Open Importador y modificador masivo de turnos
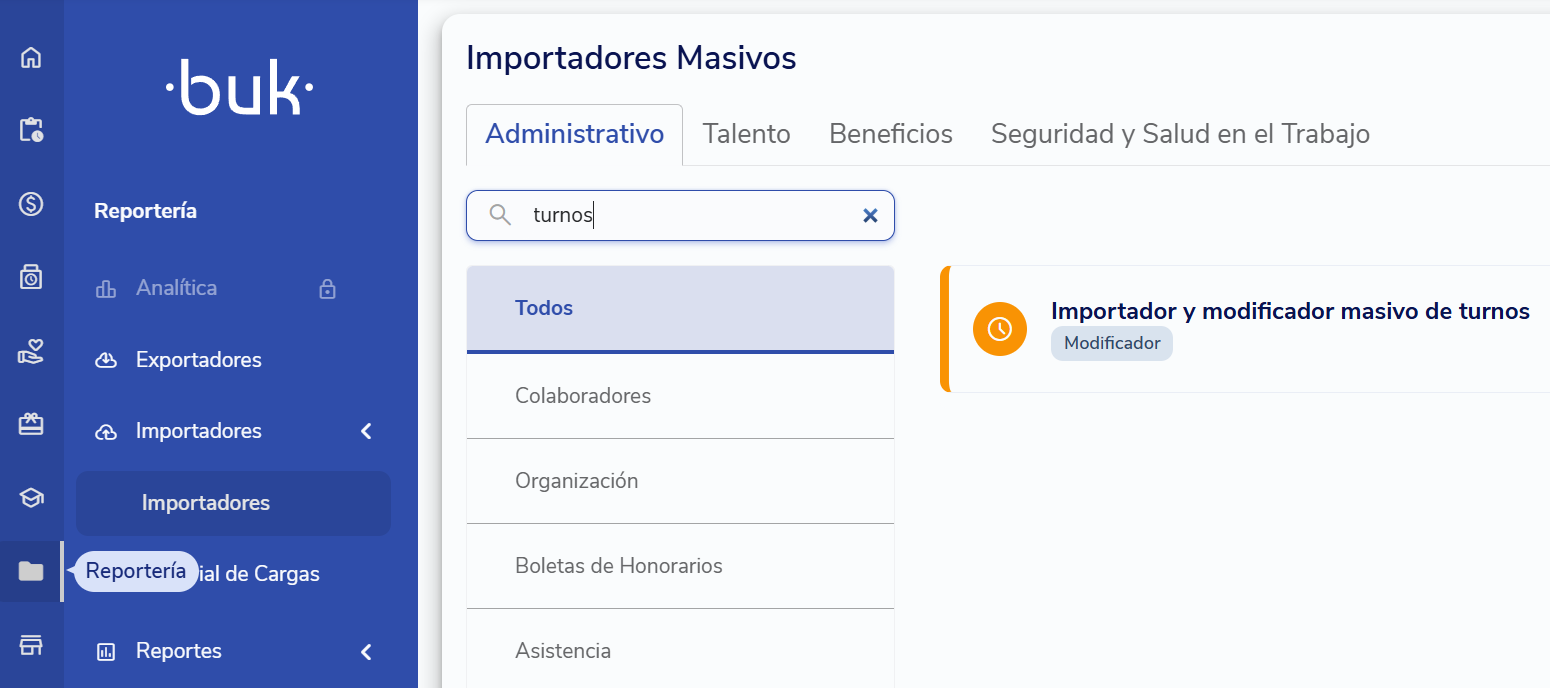 [1290, 311]
